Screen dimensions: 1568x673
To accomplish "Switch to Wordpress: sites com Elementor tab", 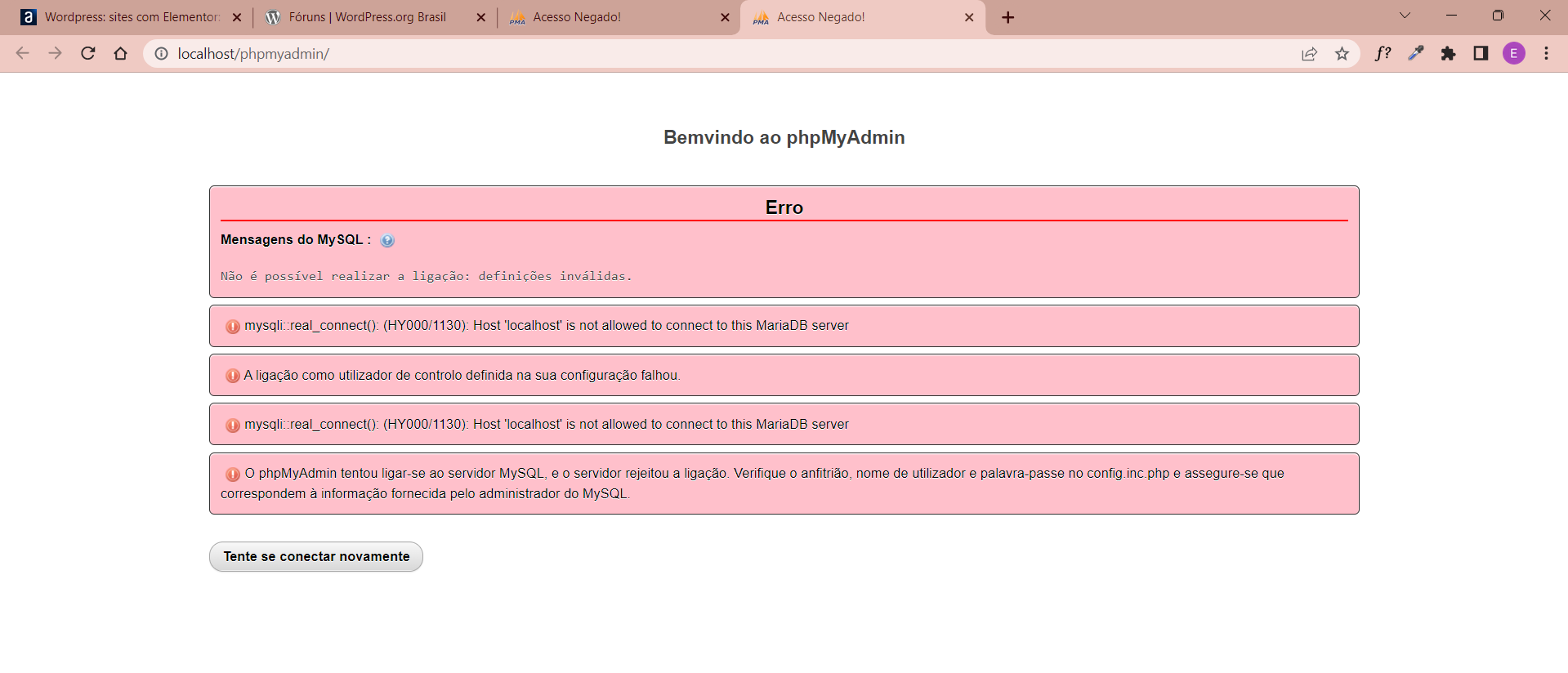I will pos(131,17).
